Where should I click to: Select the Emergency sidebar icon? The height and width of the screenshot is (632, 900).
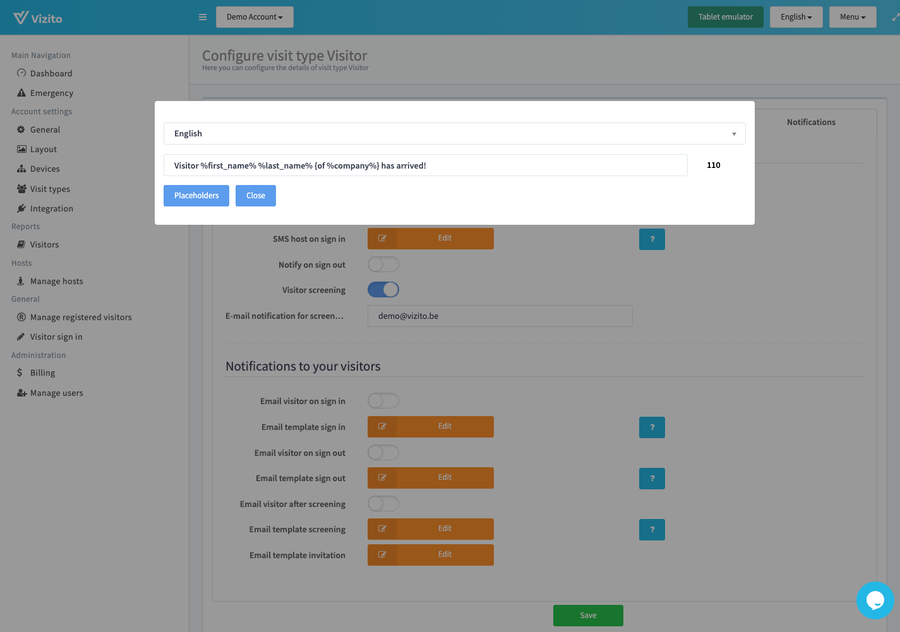pos(22,92)
